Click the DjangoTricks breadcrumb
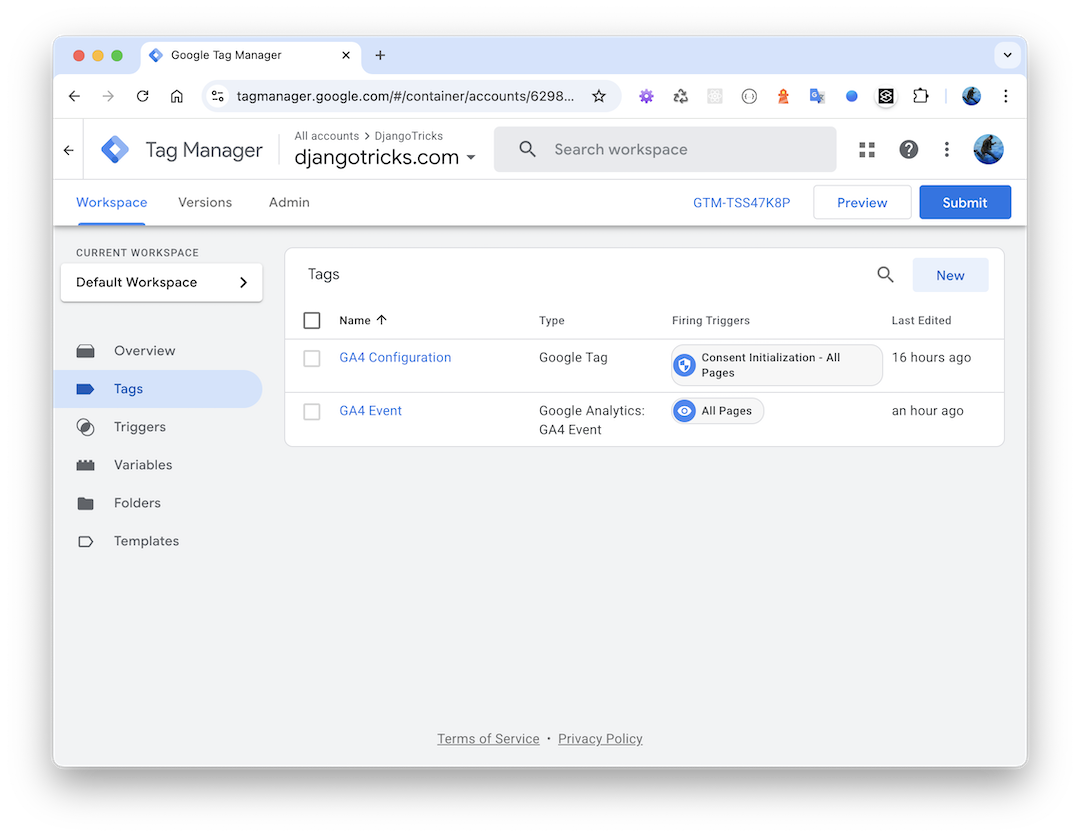1080x837 pixels. point(408,136)
